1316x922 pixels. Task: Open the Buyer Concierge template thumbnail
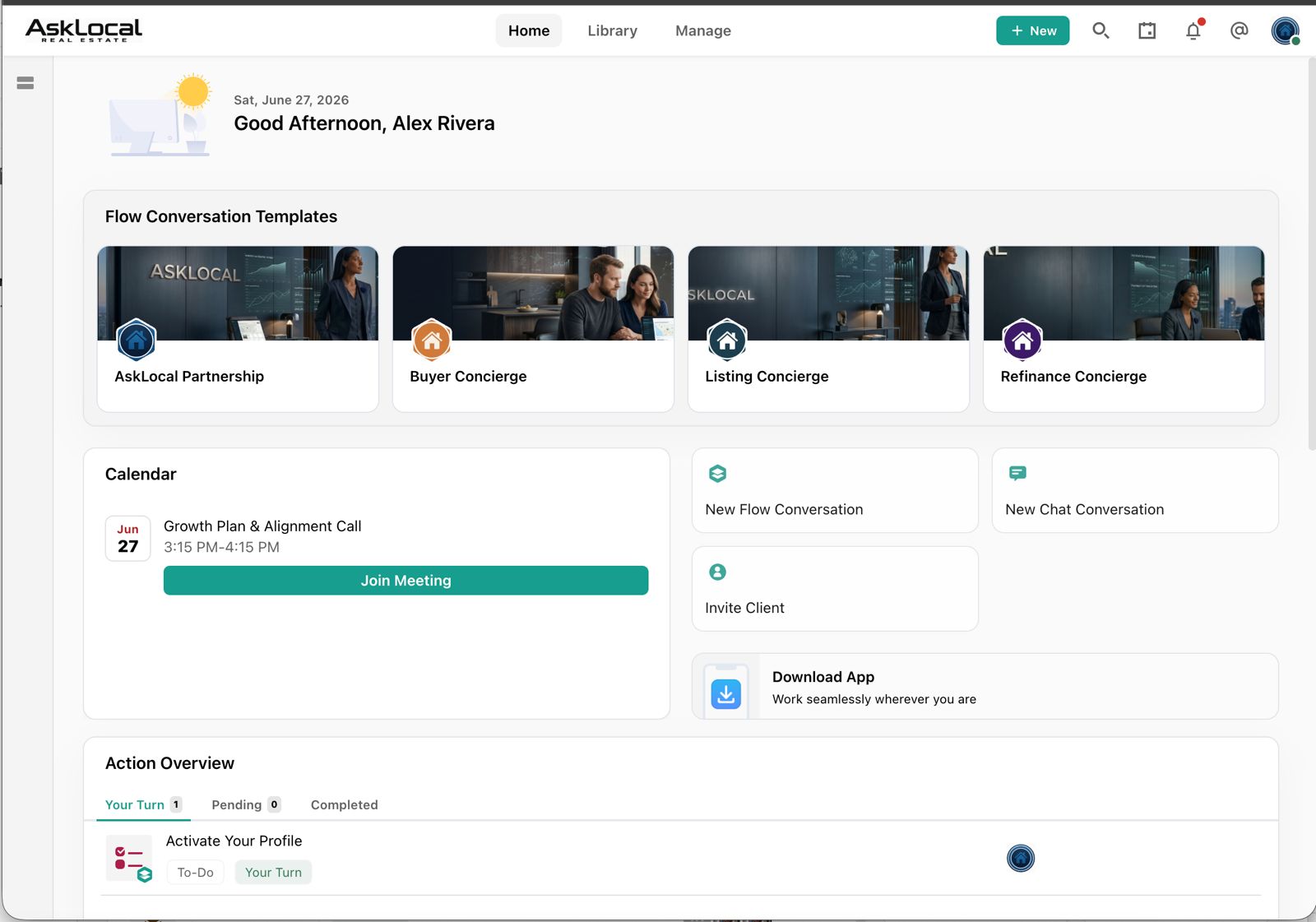[x=533, y=294]
